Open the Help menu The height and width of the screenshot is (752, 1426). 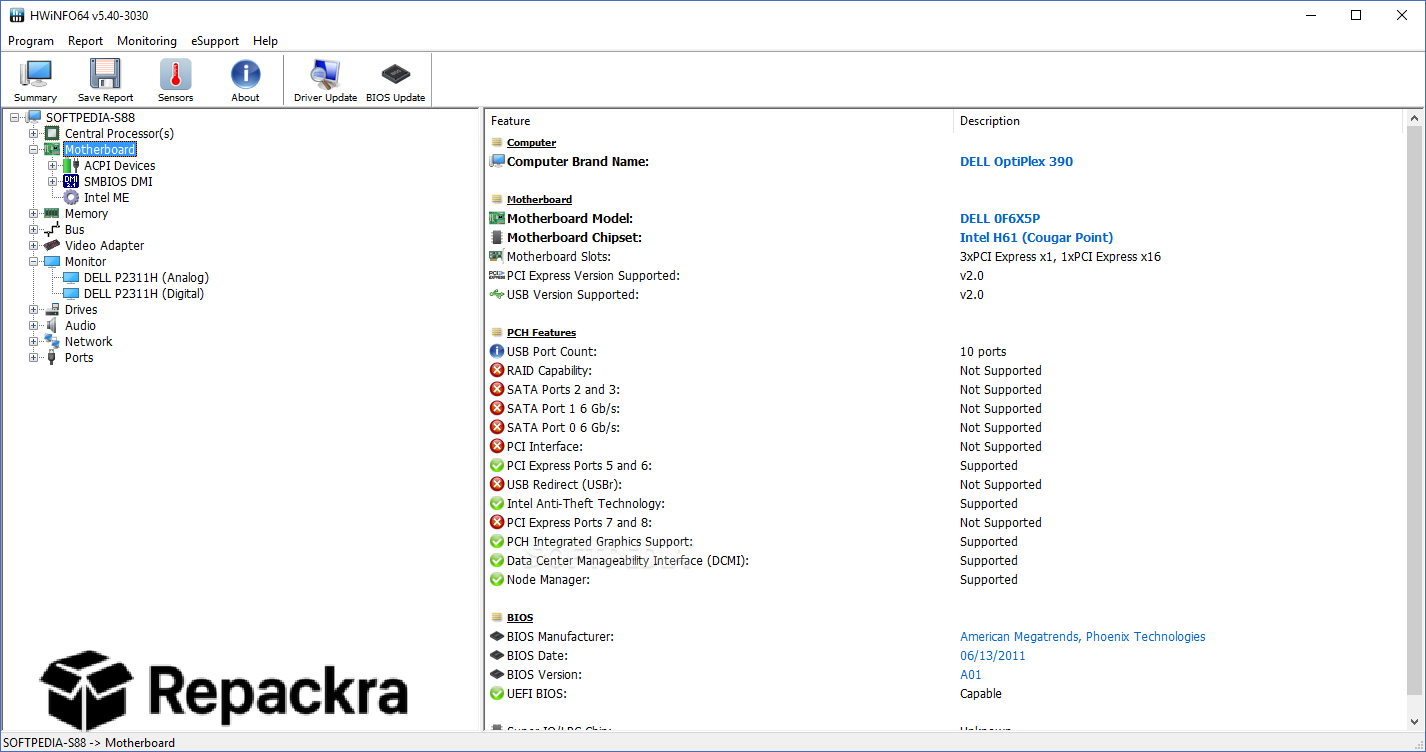[x=265, y=41]
